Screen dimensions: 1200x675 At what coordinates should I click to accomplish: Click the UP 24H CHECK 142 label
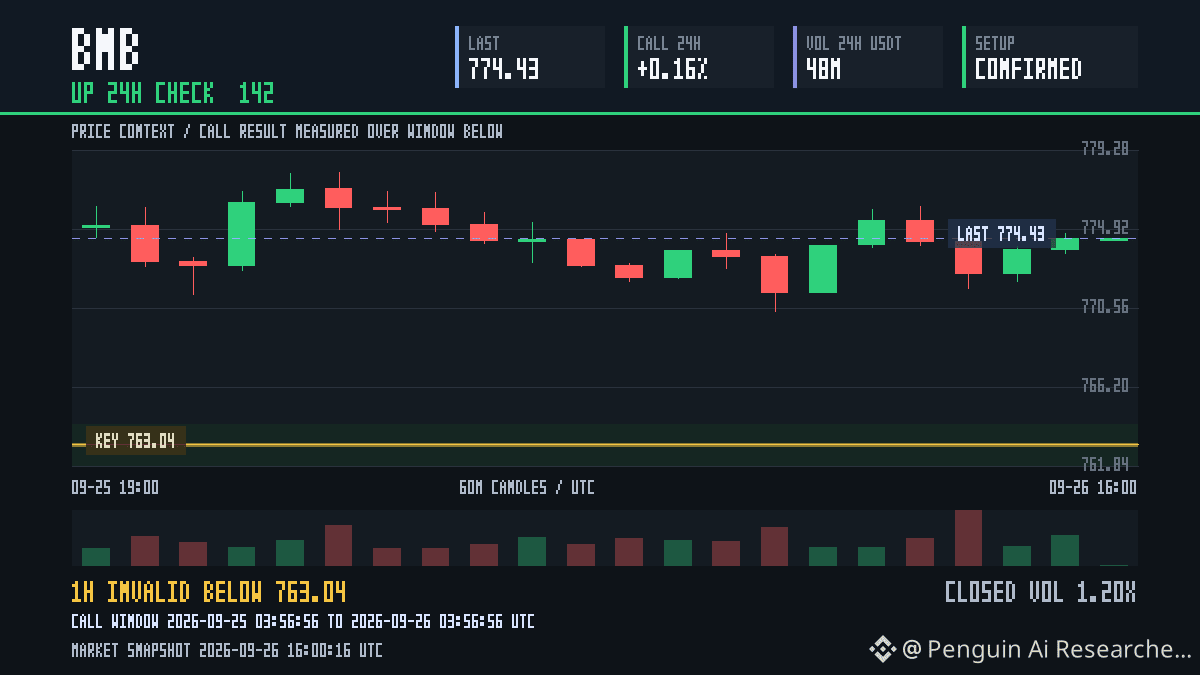point(172,94)
